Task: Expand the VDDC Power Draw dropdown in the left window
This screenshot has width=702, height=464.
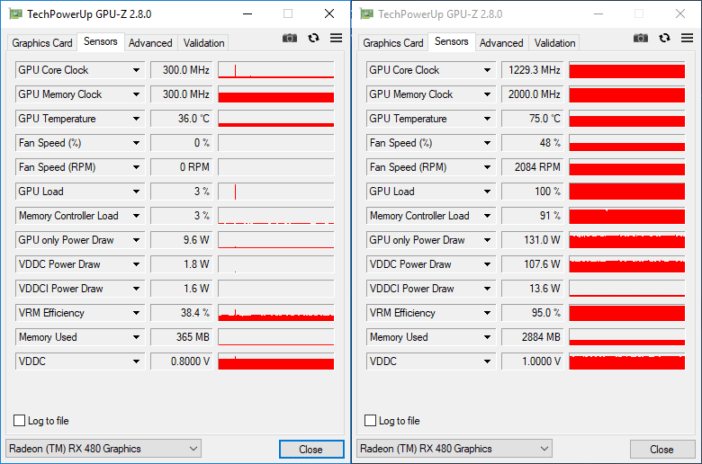Action: tap(136, 264)
